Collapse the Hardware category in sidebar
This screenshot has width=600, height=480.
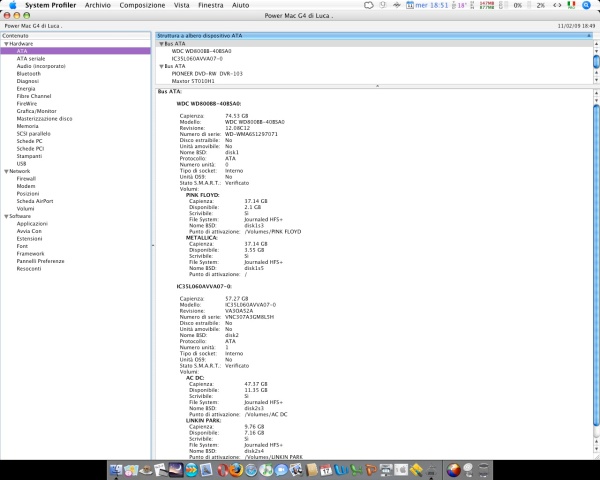click(6, 44)
